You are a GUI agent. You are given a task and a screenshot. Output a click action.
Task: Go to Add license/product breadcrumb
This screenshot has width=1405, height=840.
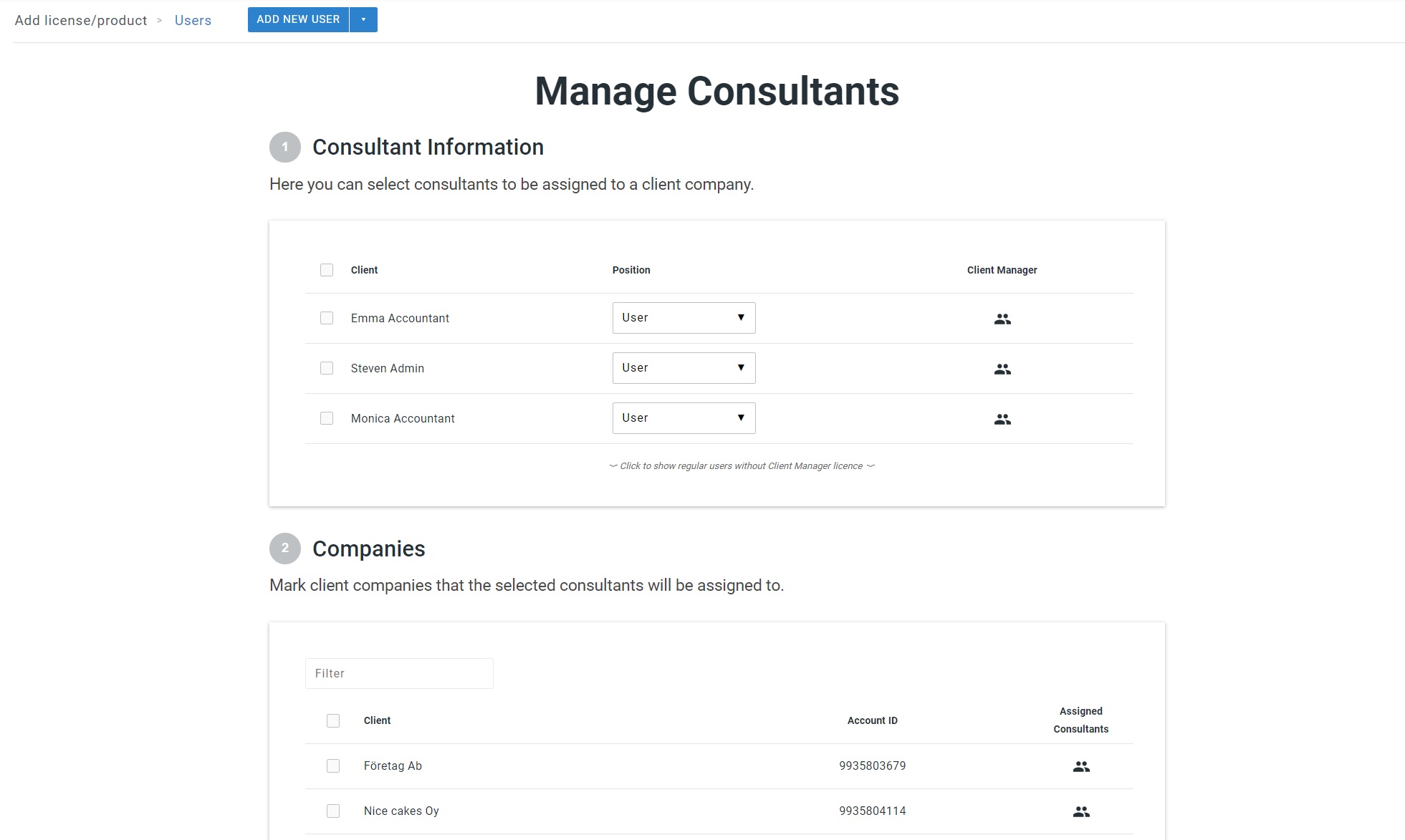(x=81, y=21)
